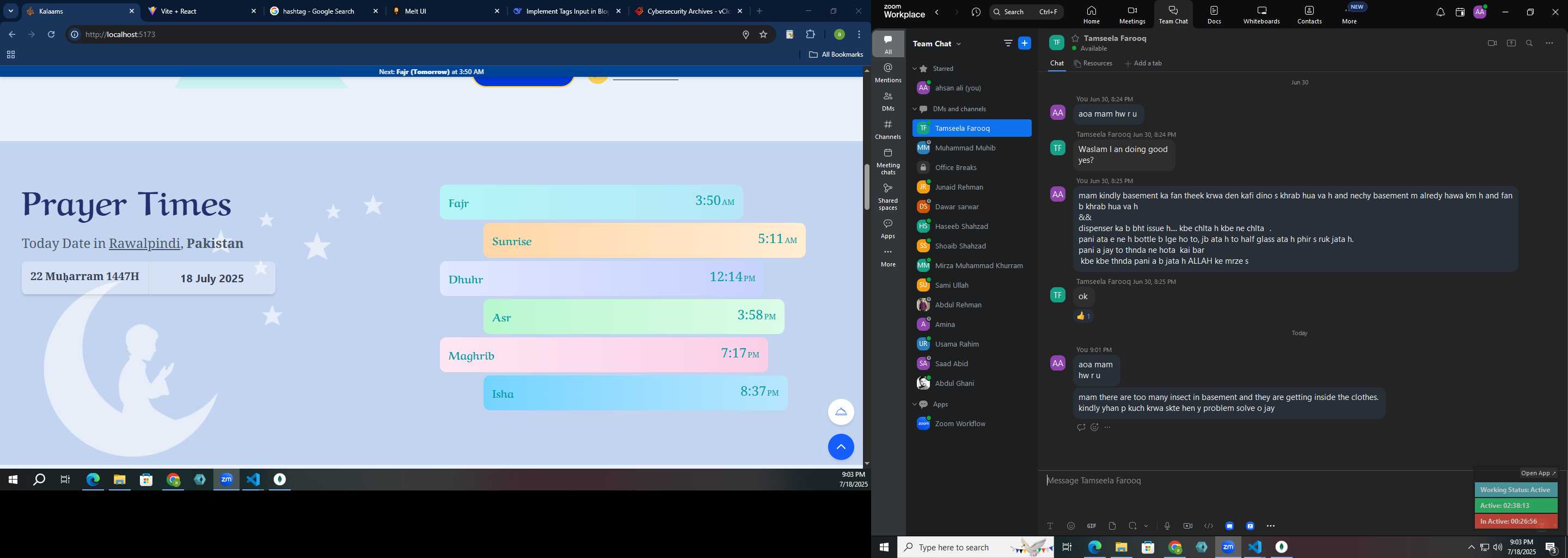1568x558 pixels.
Task: Expand the Team Chat header dropdown
Action: (959, 44)
